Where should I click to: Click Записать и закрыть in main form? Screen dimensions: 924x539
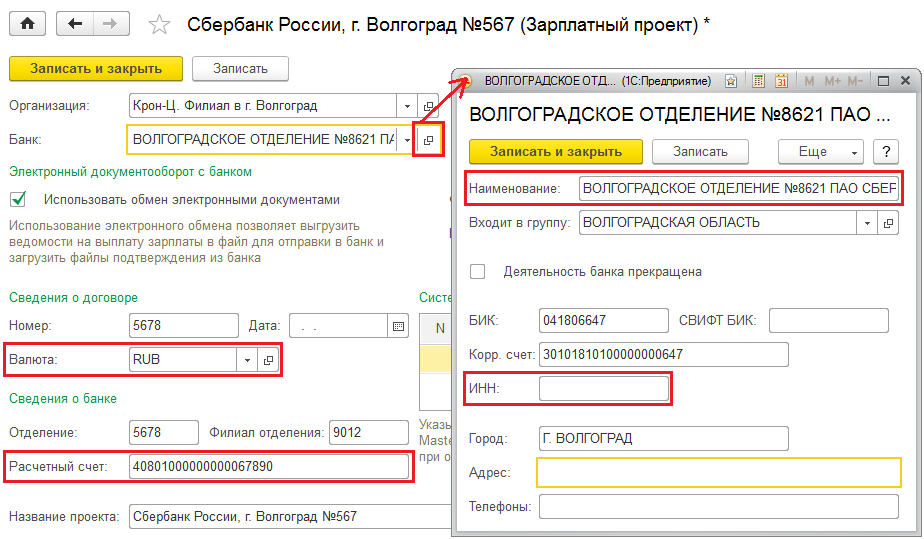tap(96, 69)
